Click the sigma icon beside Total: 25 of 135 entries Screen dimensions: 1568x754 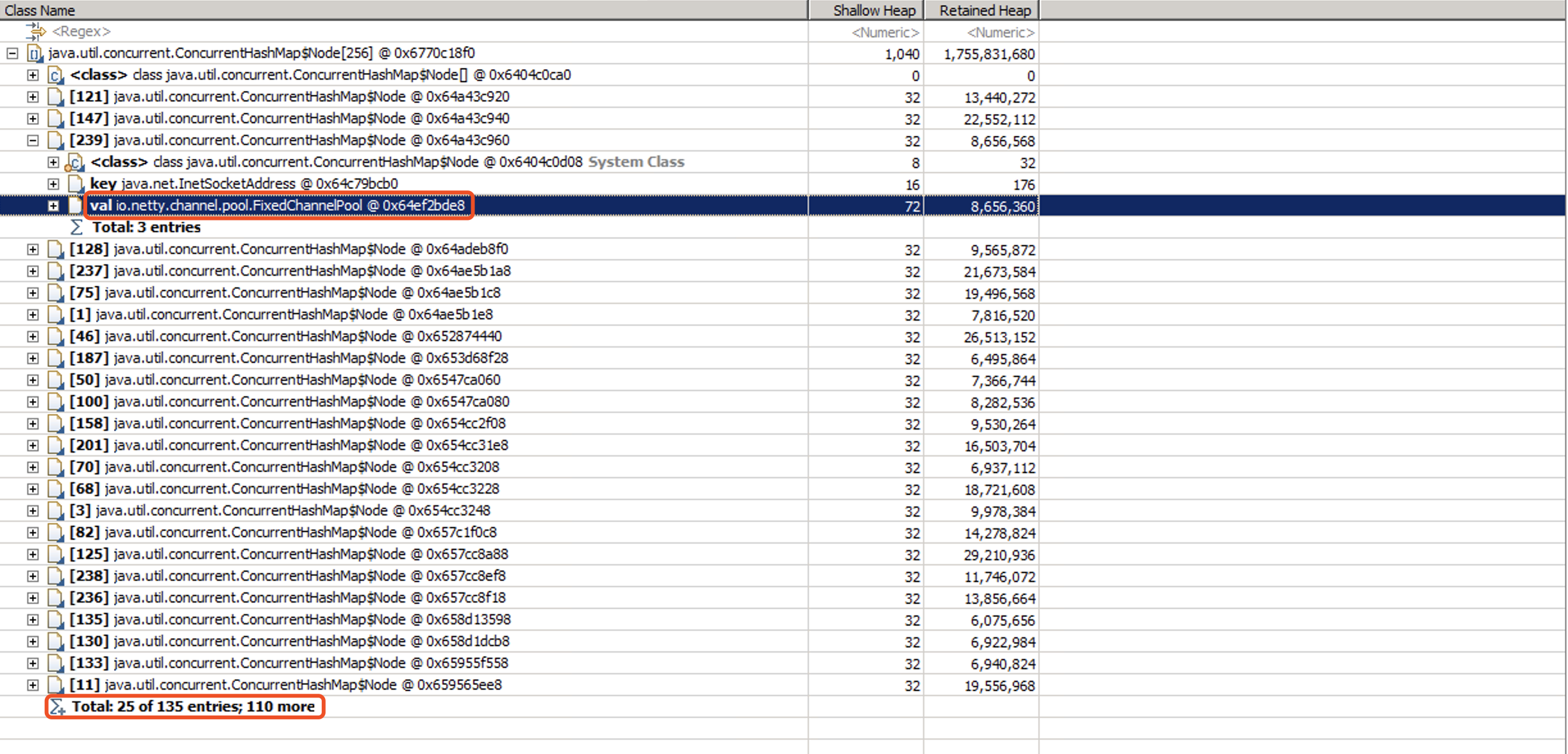coord(58,707)
